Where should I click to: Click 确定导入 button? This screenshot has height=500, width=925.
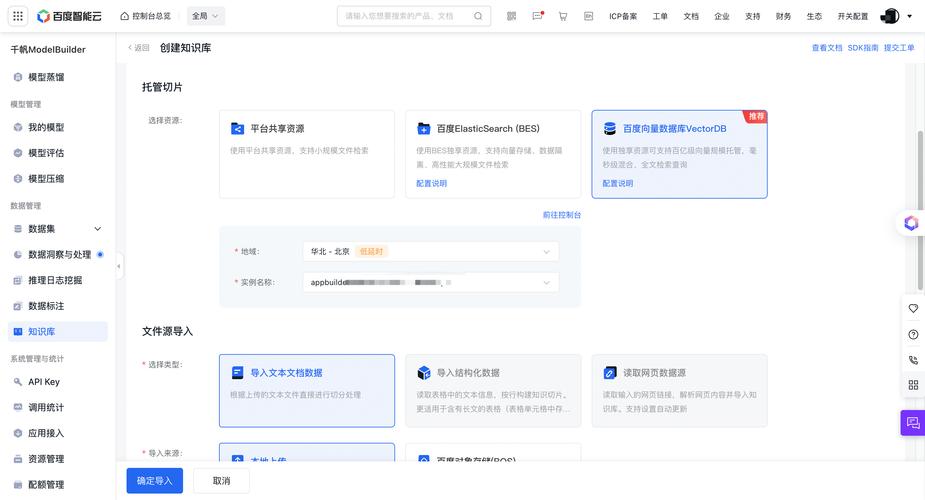point(155,481)
